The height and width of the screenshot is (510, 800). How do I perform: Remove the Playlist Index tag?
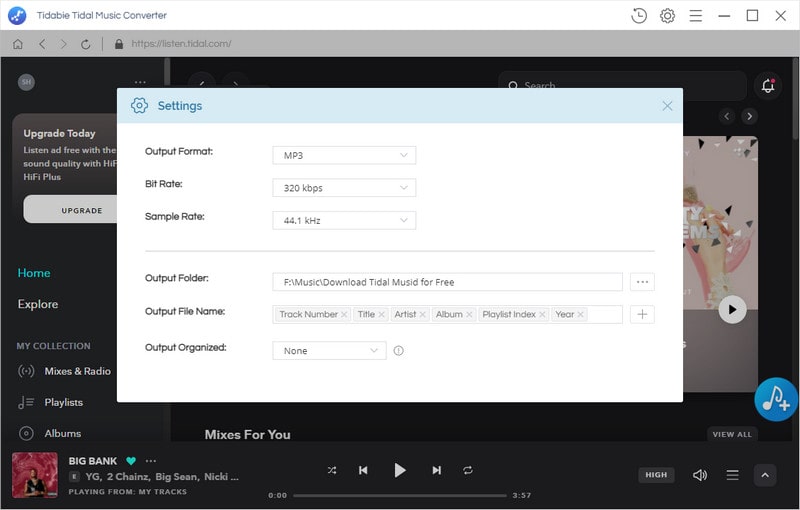click(542, 315)
